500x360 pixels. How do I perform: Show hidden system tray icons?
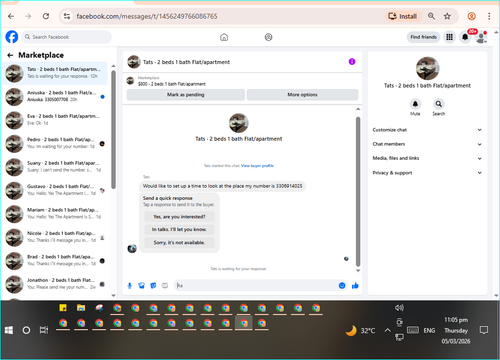387,330
